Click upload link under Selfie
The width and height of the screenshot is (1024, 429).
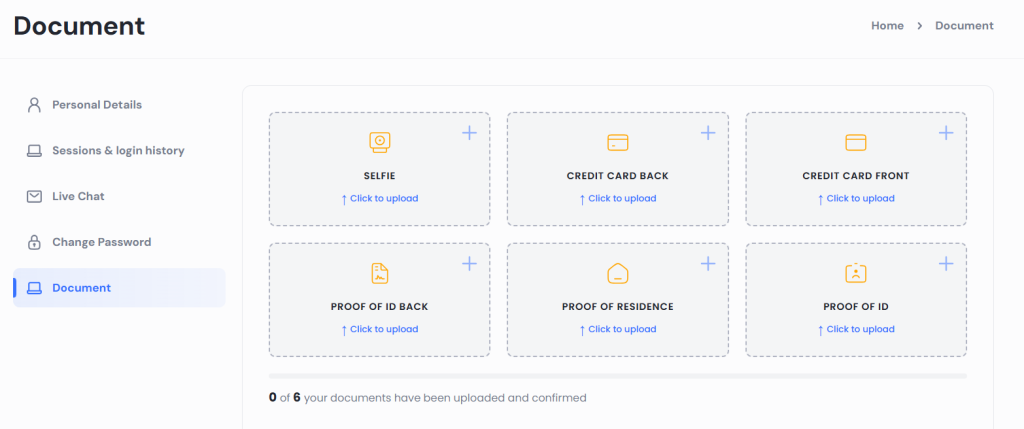[x=379, y=198]
